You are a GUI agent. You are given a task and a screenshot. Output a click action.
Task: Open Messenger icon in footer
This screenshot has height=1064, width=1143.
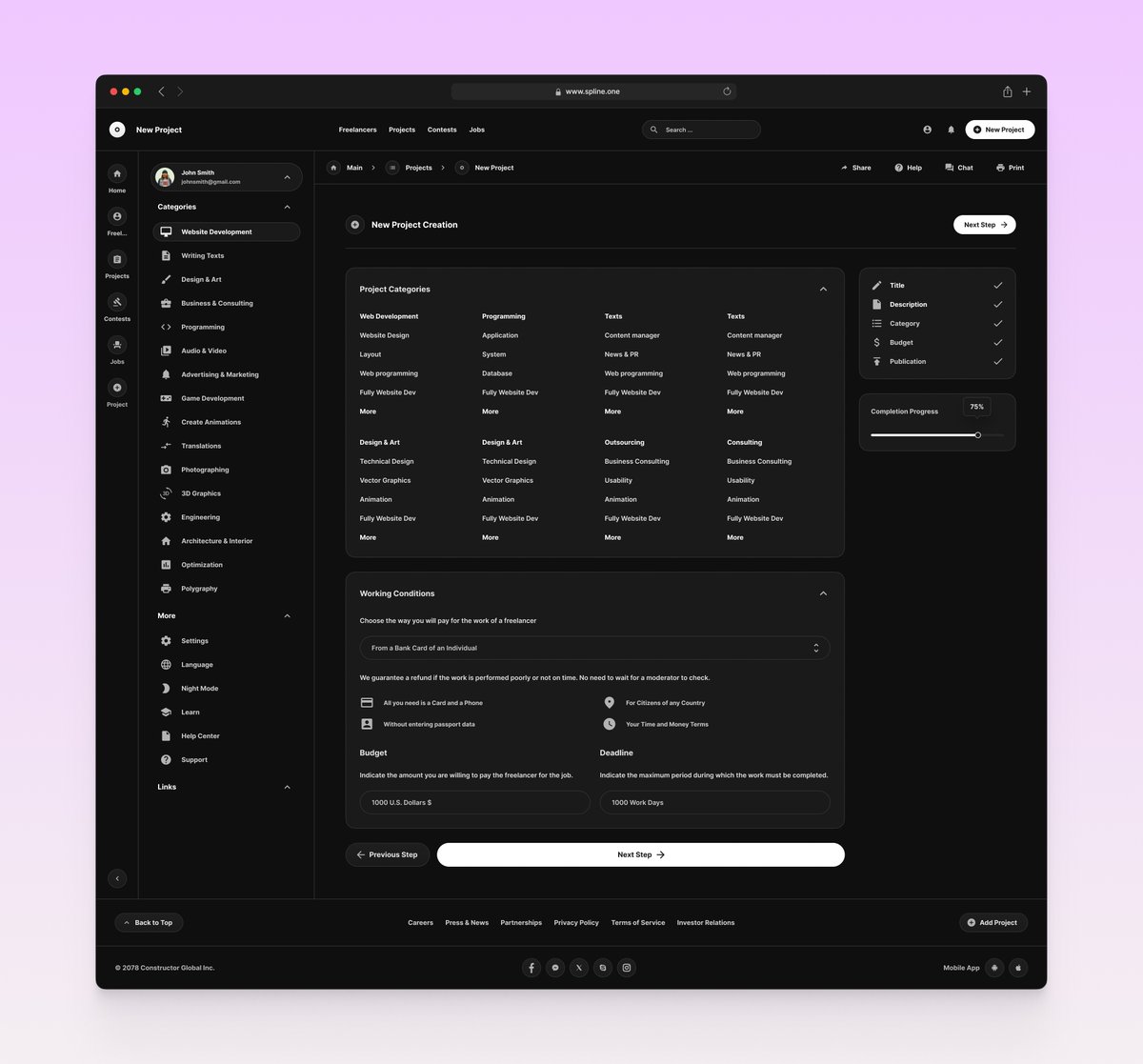(555, 968)
